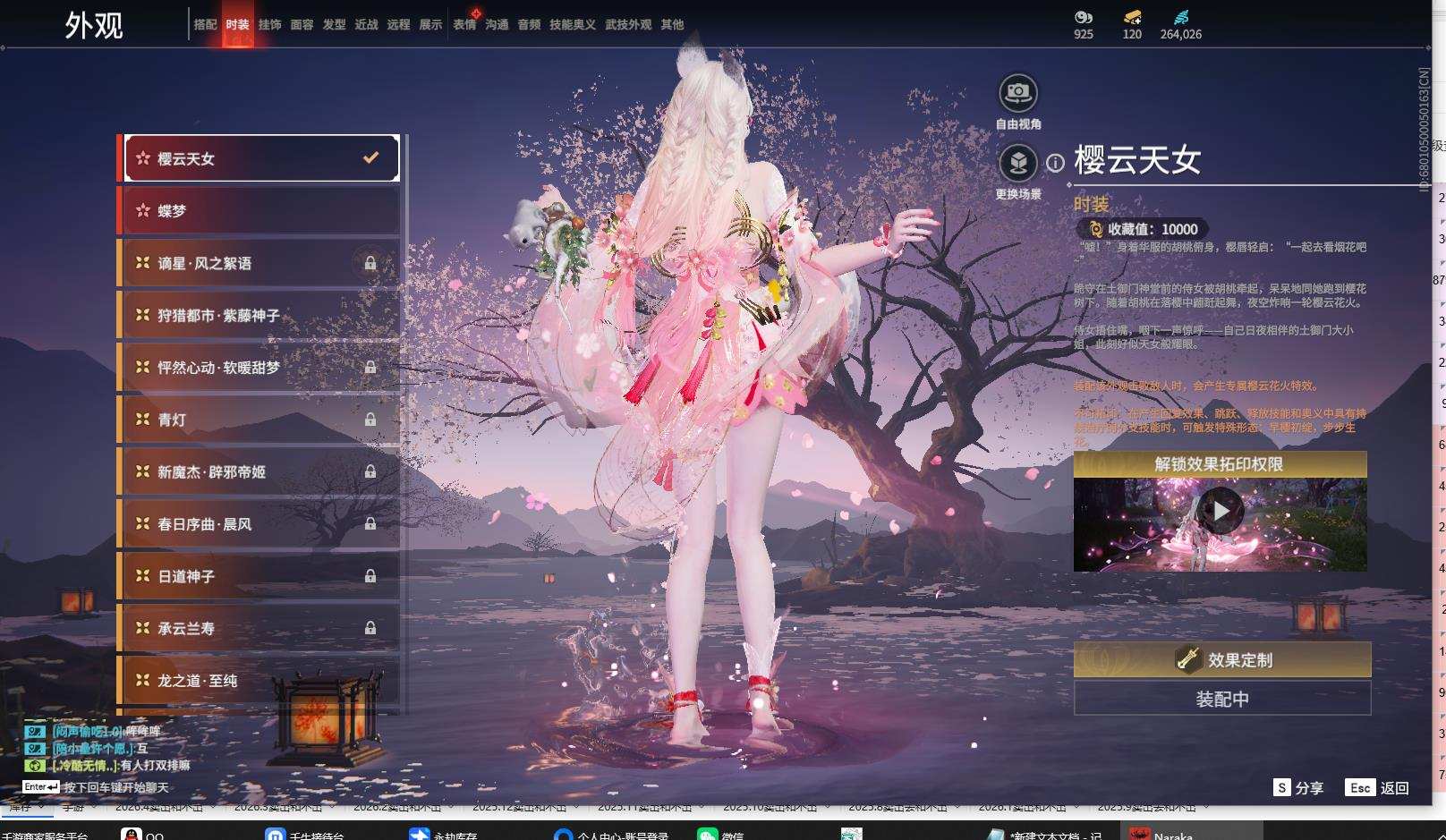
Task: Click the equipped checkmark on 樱云天女
Action: (x=370, y=158)
